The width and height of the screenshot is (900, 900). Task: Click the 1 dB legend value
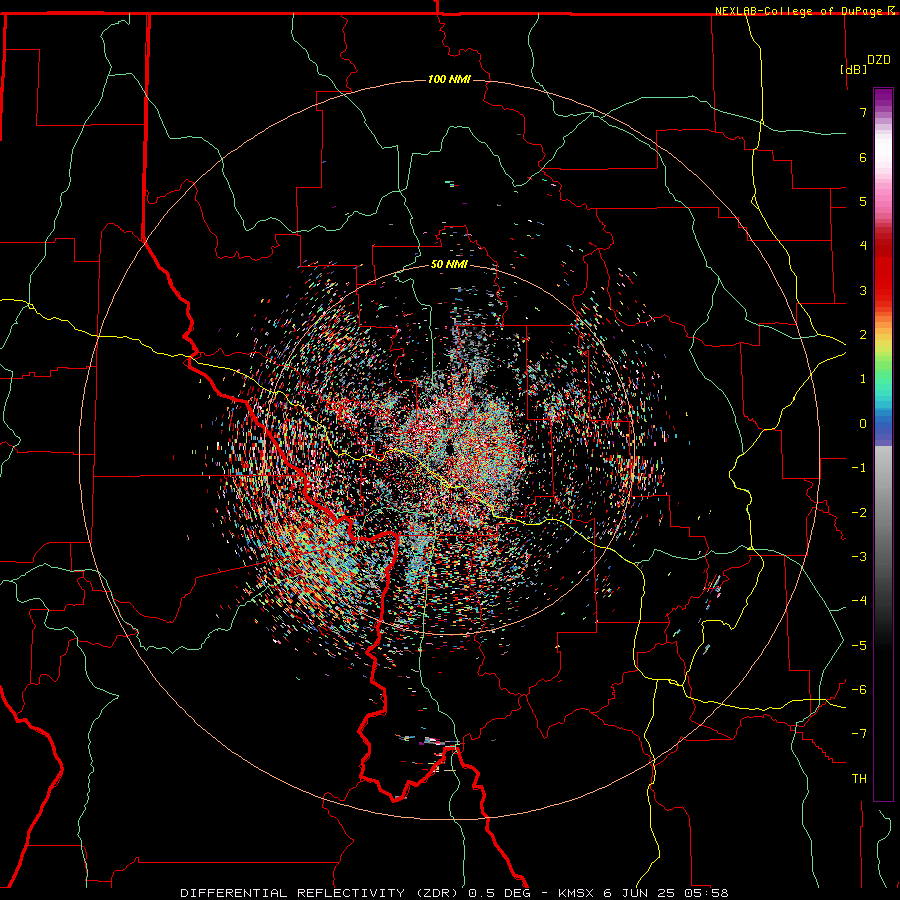click(x=863, y=379)
